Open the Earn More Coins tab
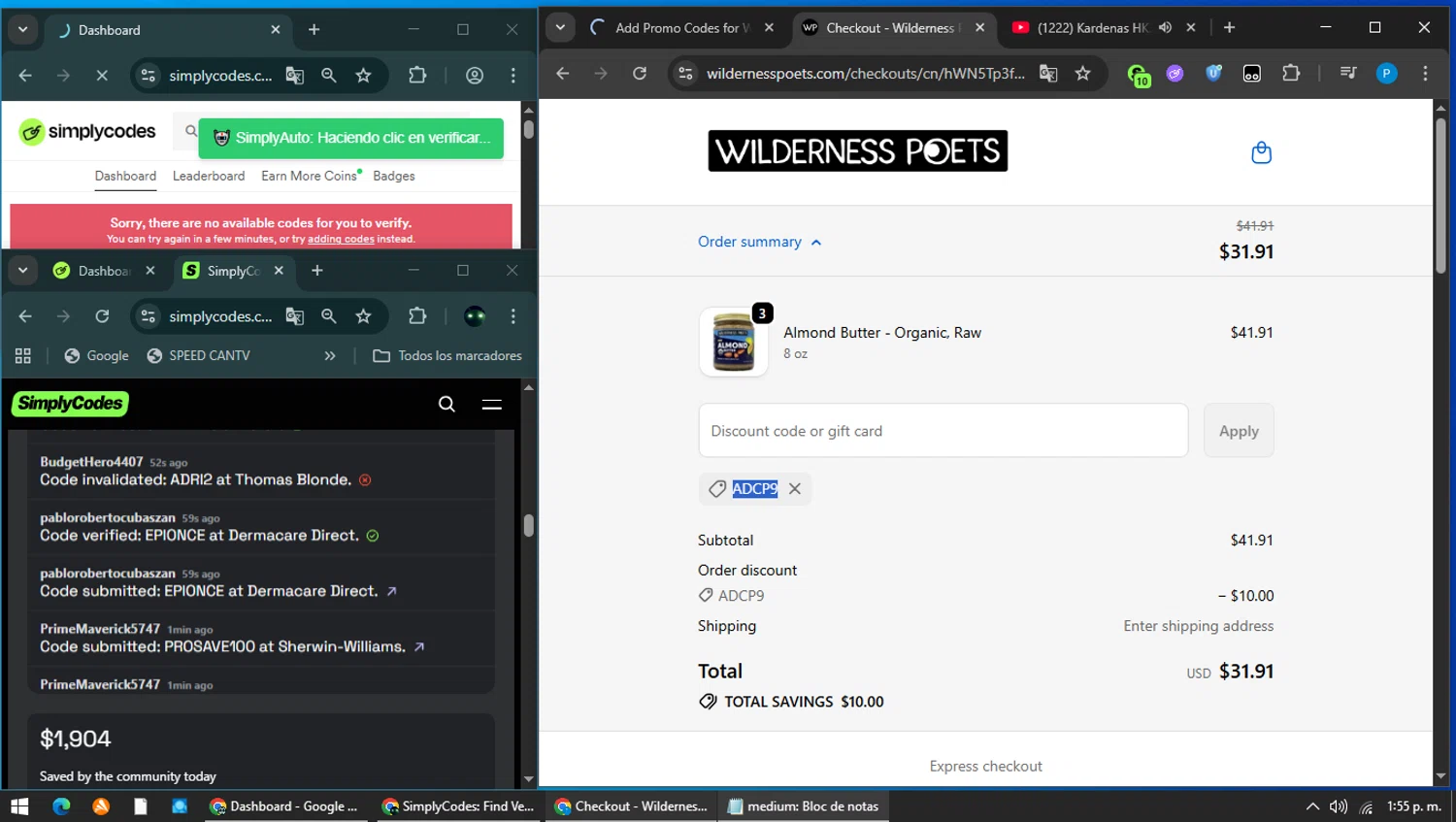Image resolution: width=1456 pixels, height=822 pixels. 311,176
